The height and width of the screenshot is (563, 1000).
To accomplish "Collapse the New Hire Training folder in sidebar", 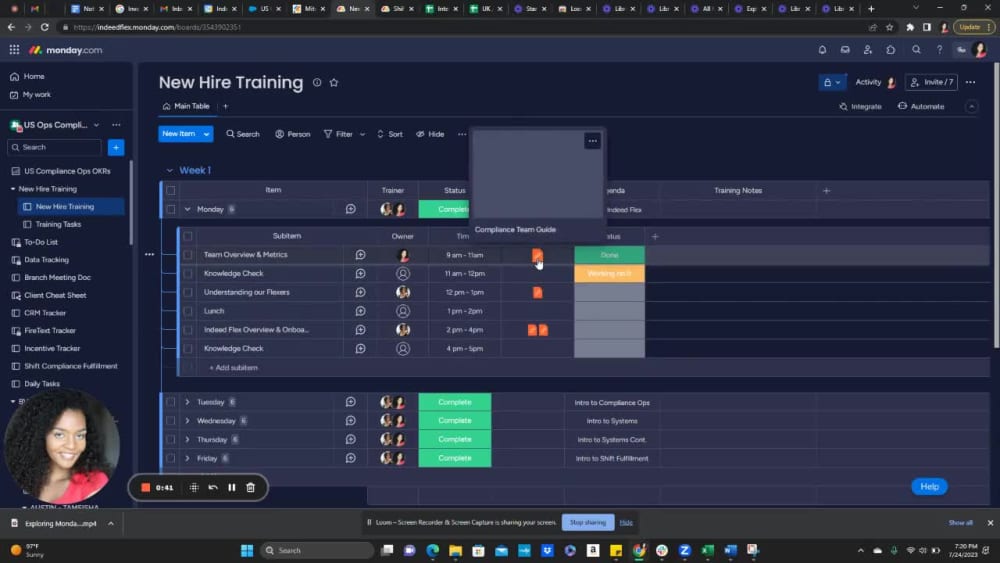I will coord(13,189).
